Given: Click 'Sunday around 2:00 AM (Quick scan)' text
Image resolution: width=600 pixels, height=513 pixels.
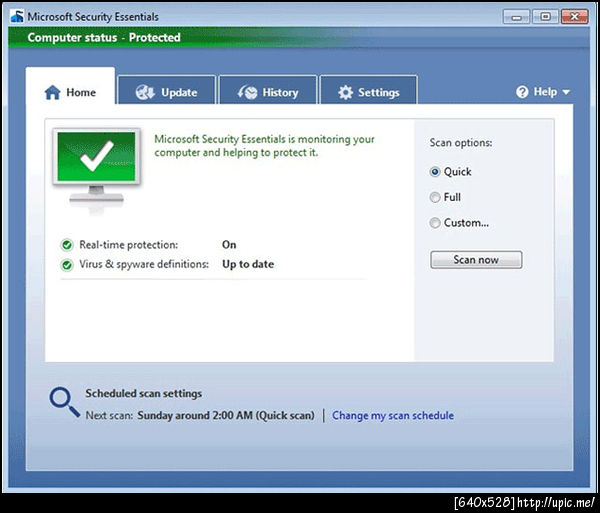Looking at the screenshot, I should [x=226, y=415].
